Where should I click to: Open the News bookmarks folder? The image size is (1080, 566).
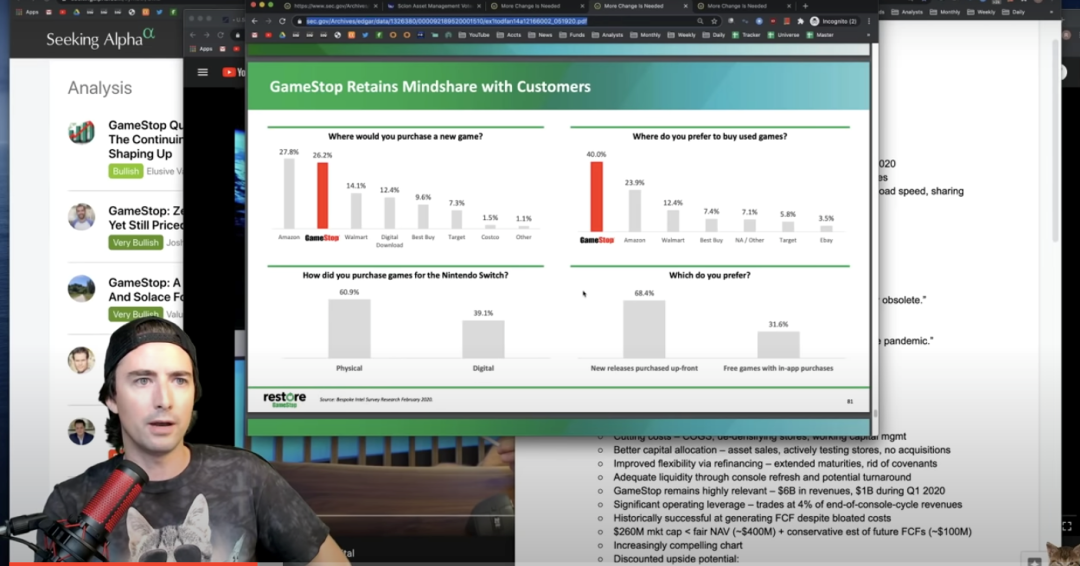[x=541, y=35]
